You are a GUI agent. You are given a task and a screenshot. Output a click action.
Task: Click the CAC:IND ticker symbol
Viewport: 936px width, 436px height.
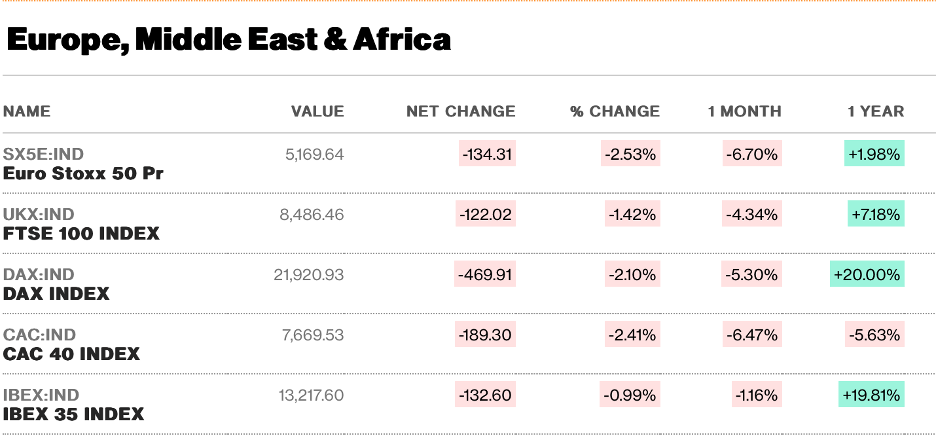[x=38, y=334]
